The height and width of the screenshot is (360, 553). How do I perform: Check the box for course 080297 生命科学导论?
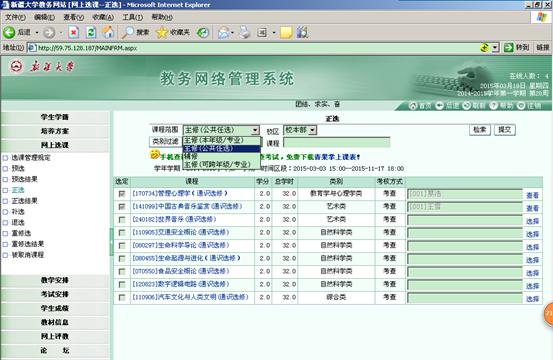tap(122, 246)
